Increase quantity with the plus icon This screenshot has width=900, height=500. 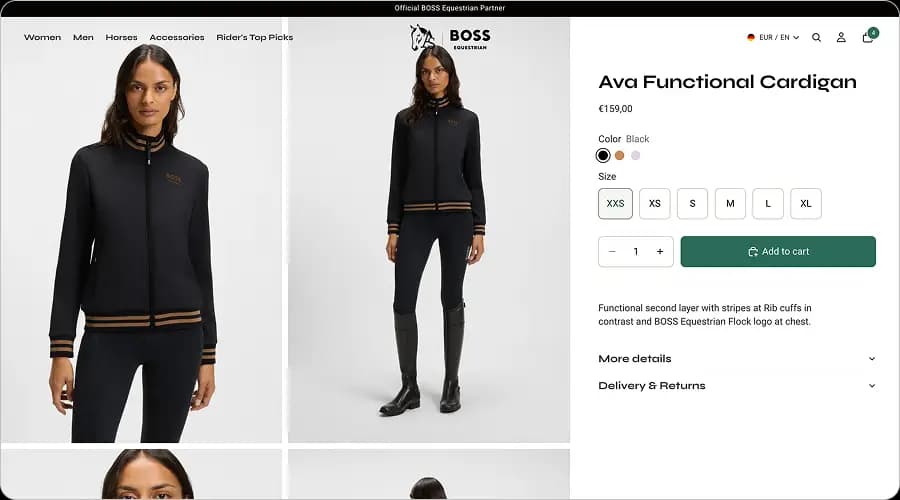[x=660, y=252]
